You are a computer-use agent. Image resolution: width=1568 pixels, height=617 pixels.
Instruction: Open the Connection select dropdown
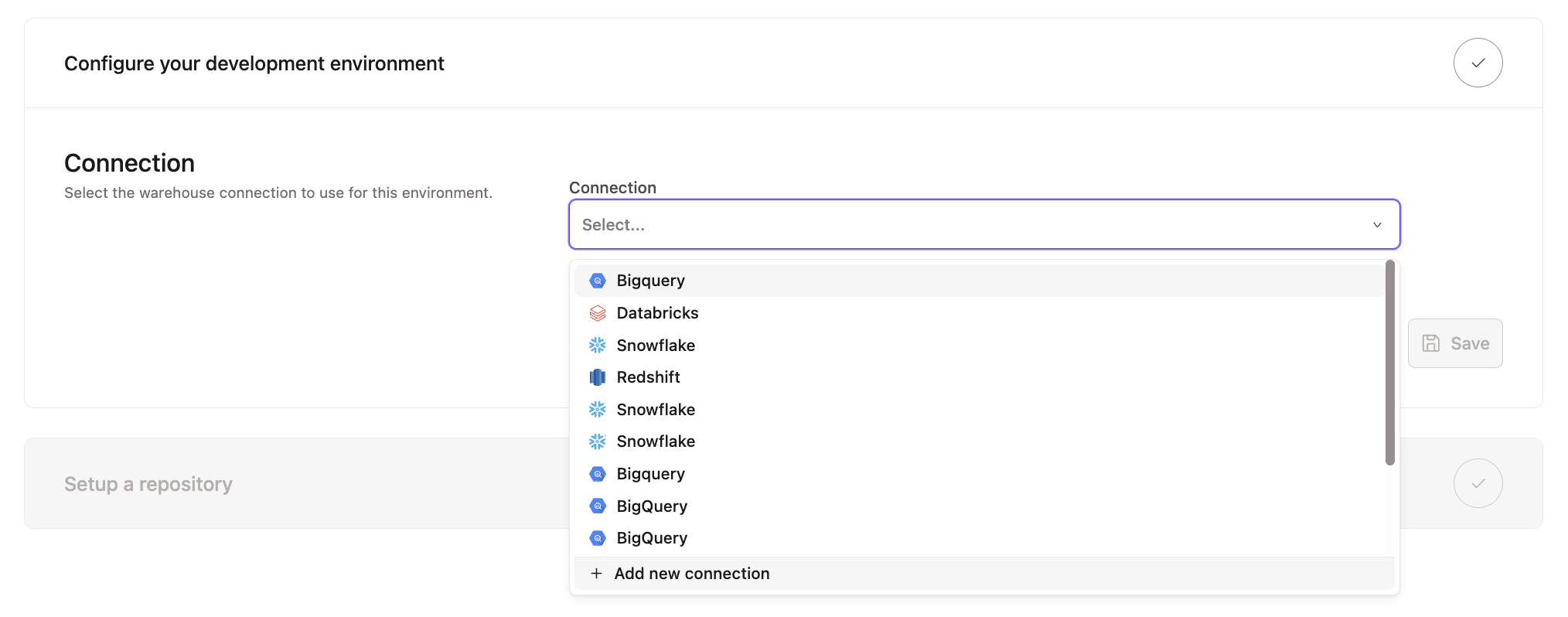coord(984,224)
